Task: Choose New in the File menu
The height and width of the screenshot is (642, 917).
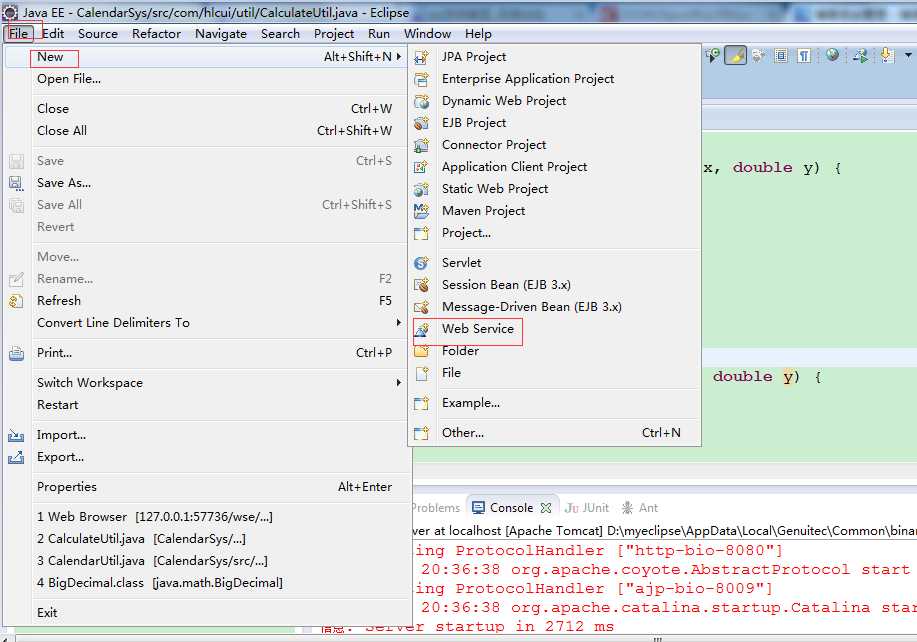Action: pyautogui.click(x=208, y=57)
